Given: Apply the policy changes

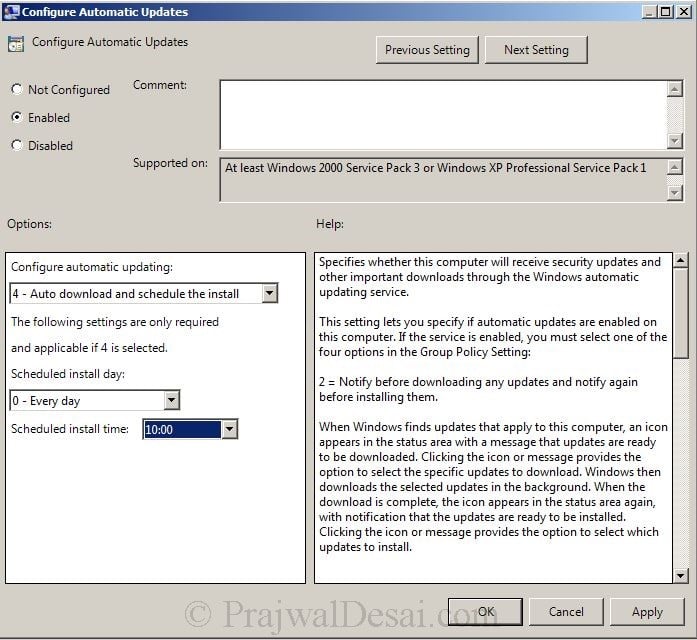Looking at the screenshot, I should click(x=647, y=612).
